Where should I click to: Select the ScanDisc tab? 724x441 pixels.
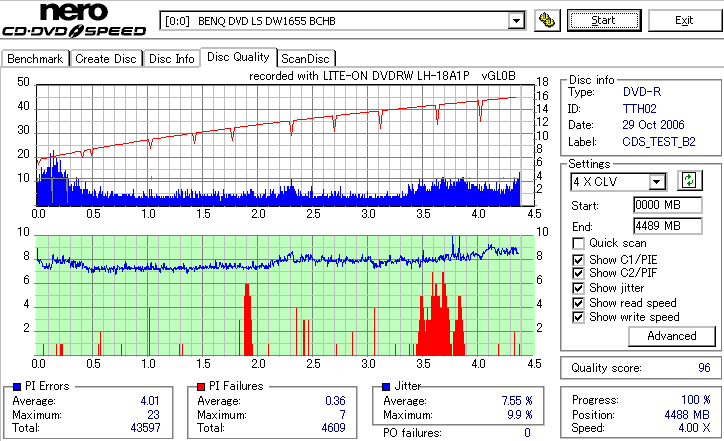pyautogui.click(x=305, y=59)
